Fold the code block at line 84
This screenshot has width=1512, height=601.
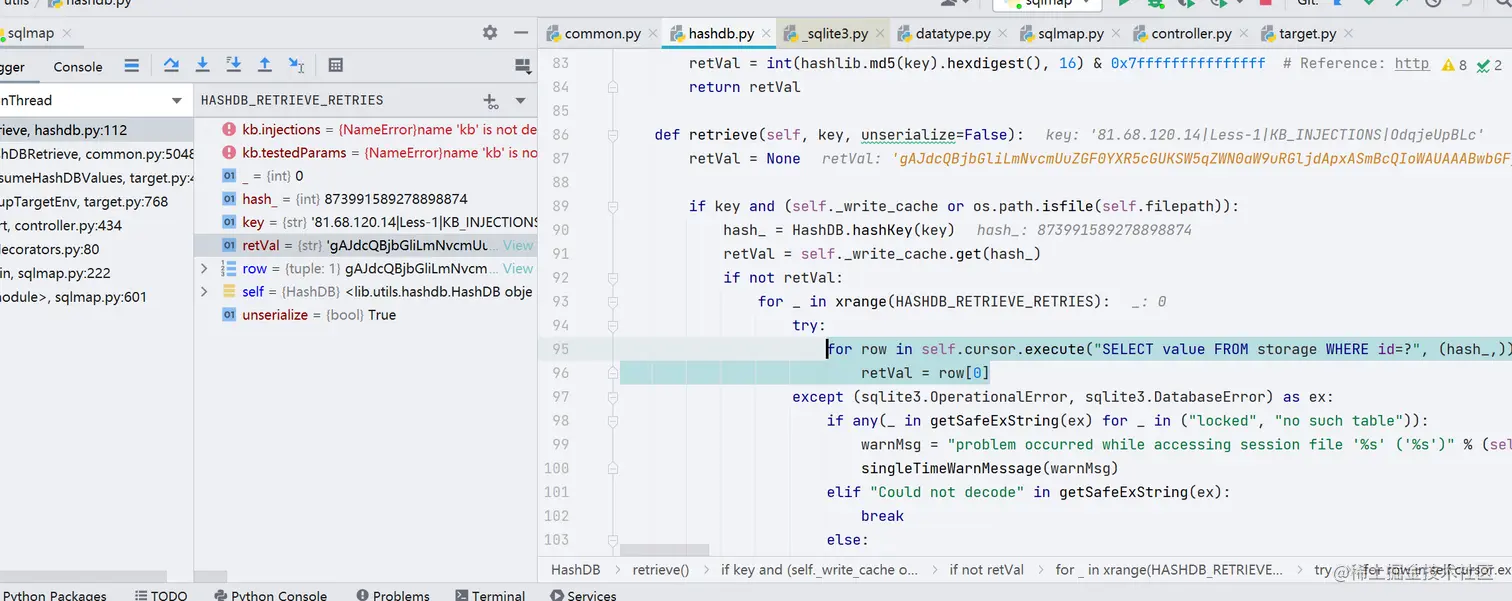[612, 87]
